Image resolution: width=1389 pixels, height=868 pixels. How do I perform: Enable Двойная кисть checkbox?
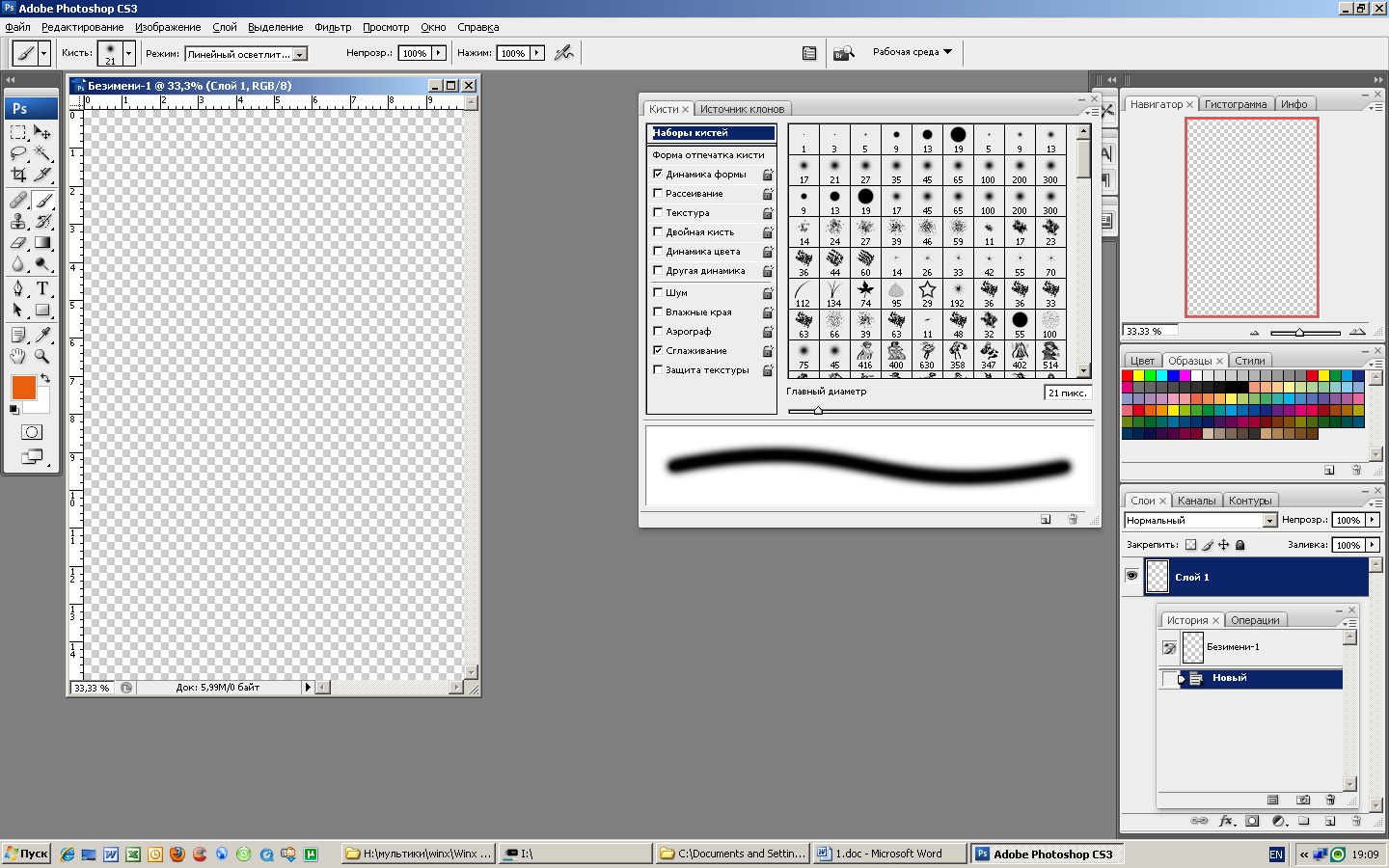(x=658, y=232)
